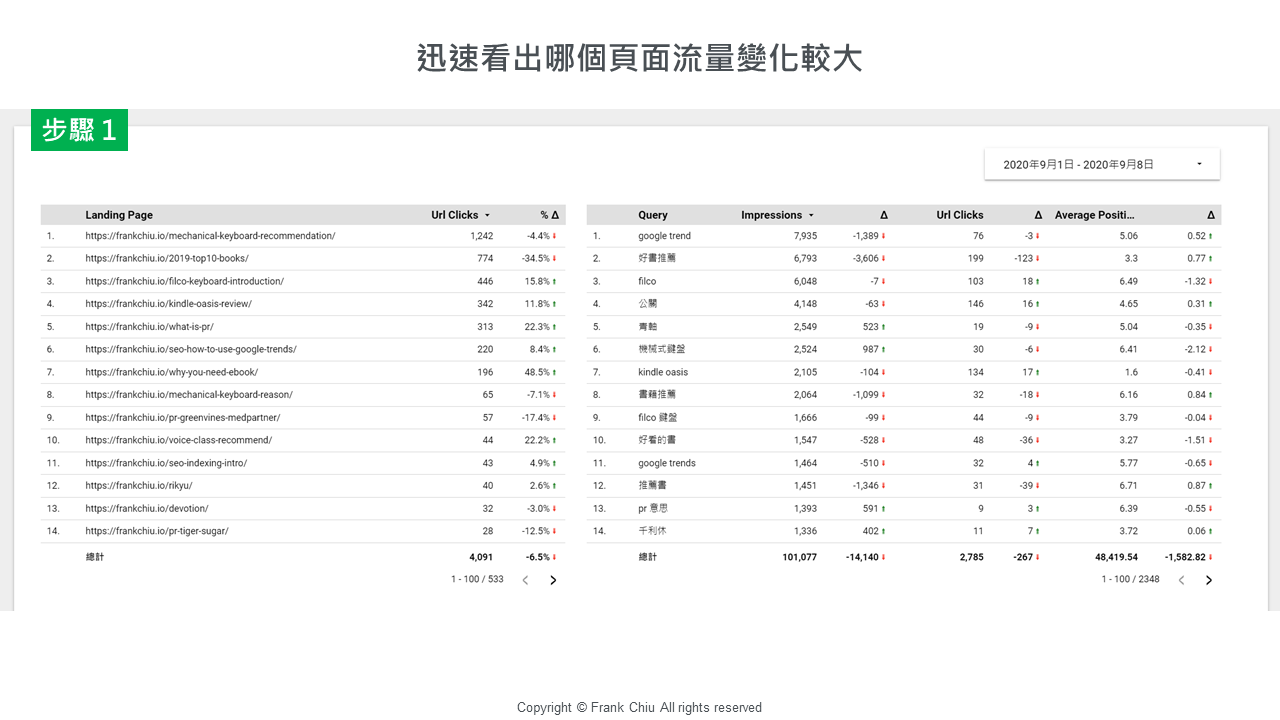The width and height of the screenshot is (1280, 720).
Task: Click the pr-tiger-sugar URL row
Action: (156, 531)
